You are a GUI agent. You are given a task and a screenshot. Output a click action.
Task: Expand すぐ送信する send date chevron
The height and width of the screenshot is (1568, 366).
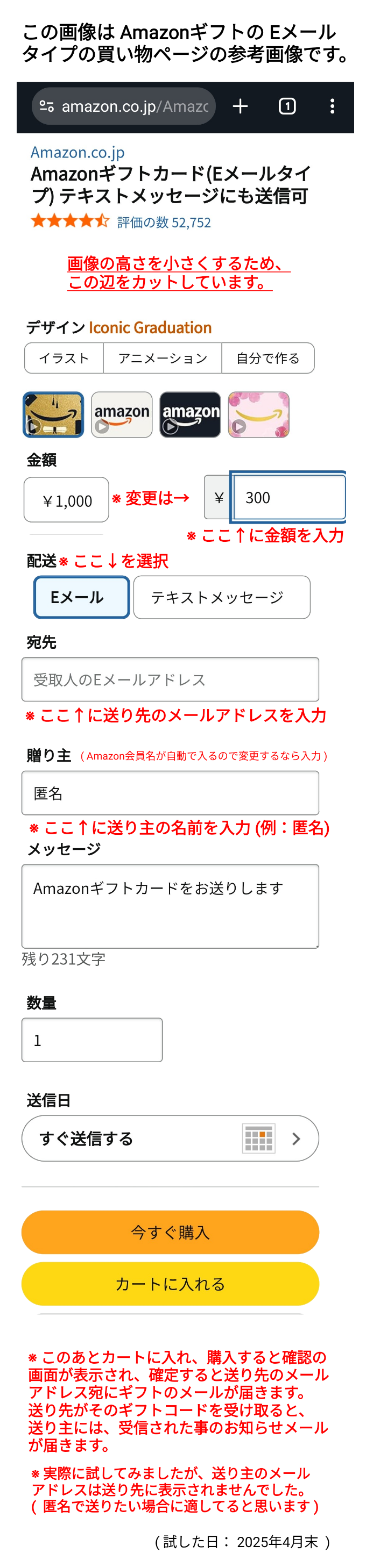(296, 1139)
